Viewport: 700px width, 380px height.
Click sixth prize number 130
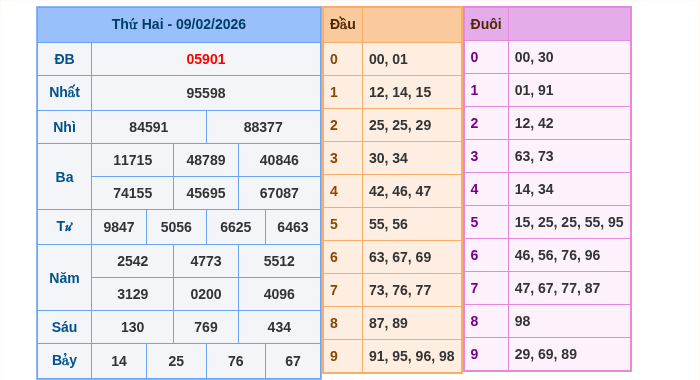pyautogui.click(x=133, y=327)
